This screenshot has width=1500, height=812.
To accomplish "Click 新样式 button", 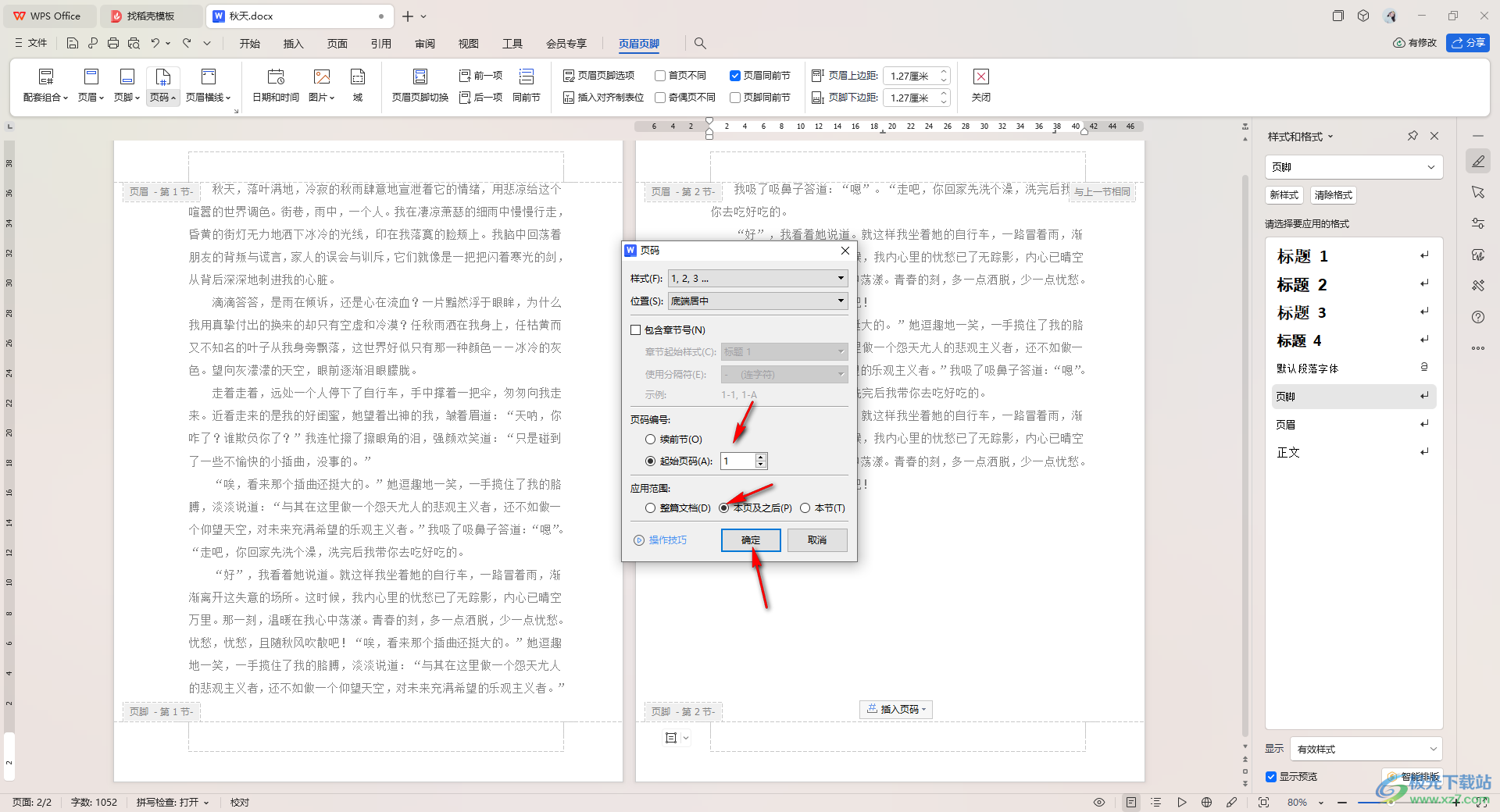I will click(x=1284, y=195).
